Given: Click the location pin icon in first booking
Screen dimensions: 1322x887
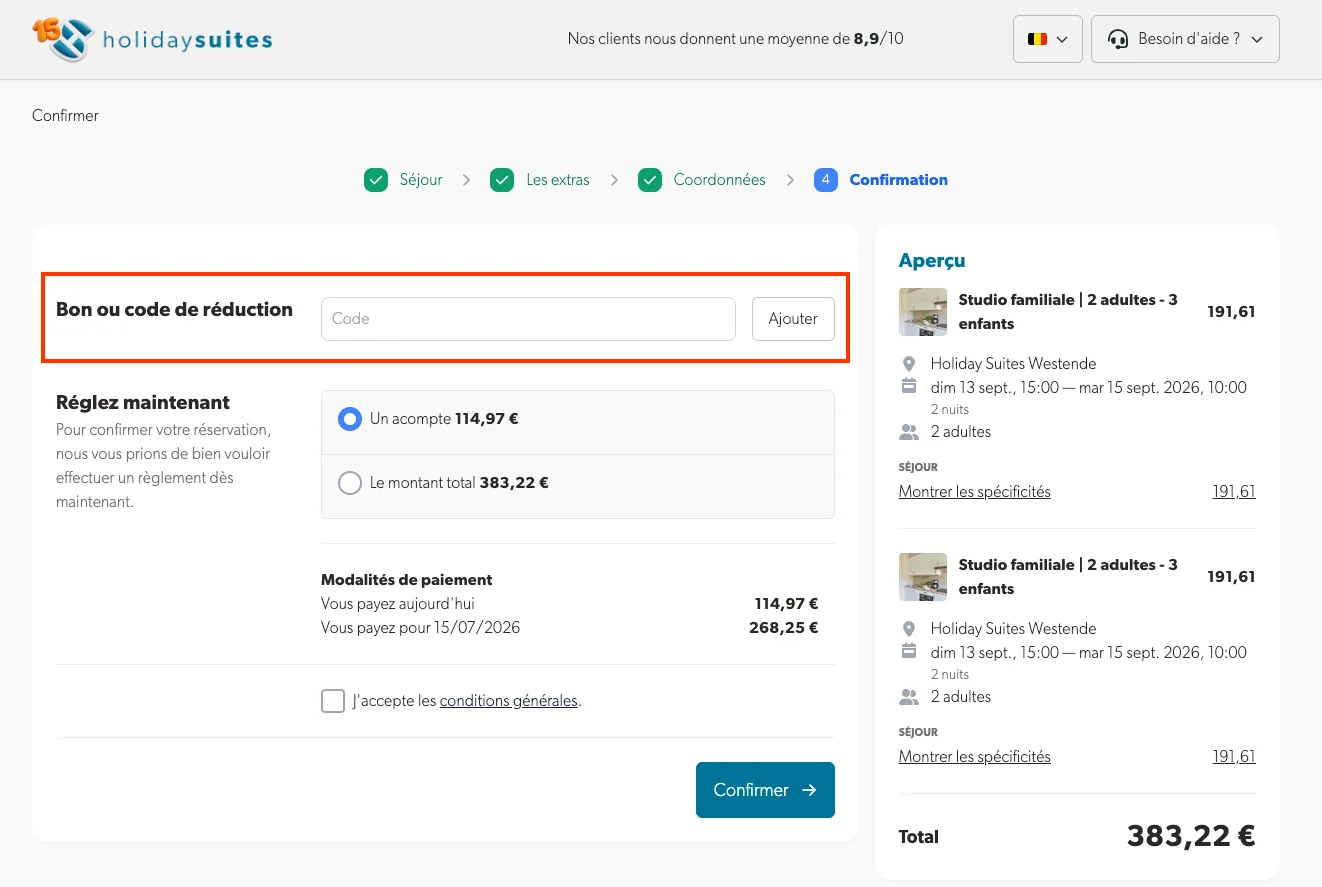Looking at the screenshot, I should pos(909,364).
